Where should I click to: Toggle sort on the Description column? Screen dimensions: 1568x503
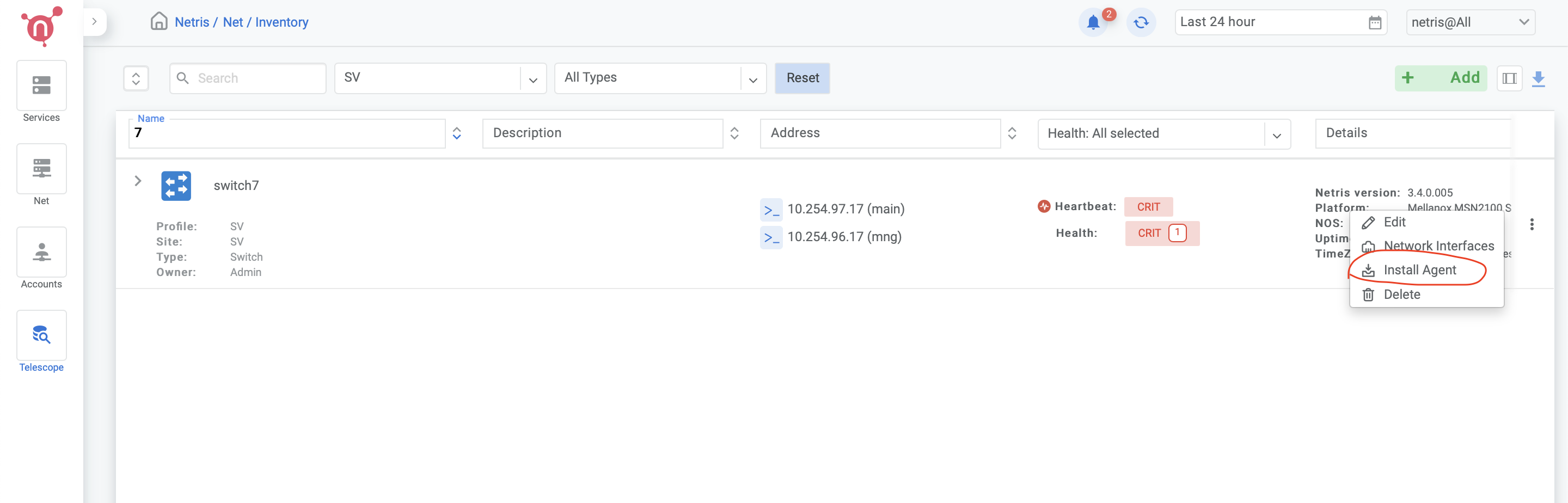[734, 133]
